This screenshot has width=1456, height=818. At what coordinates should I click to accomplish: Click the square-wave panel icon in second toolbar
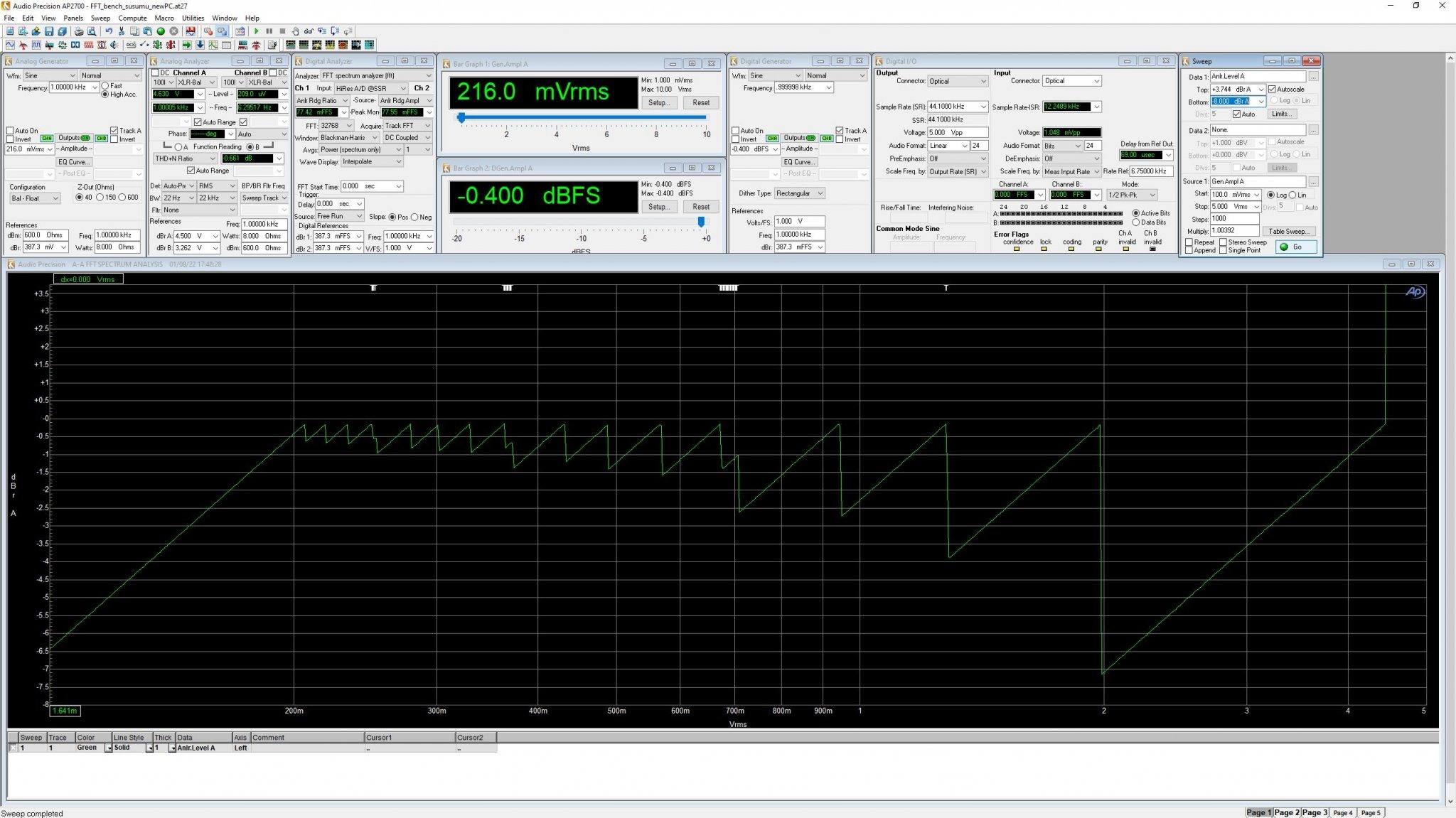pos(36,45)
